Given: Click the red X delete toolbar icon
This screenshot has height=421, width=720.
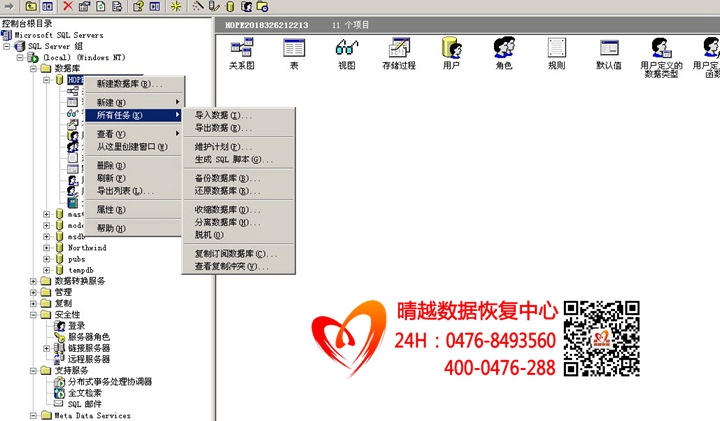Looking at the screenshot, I should 68,6.
